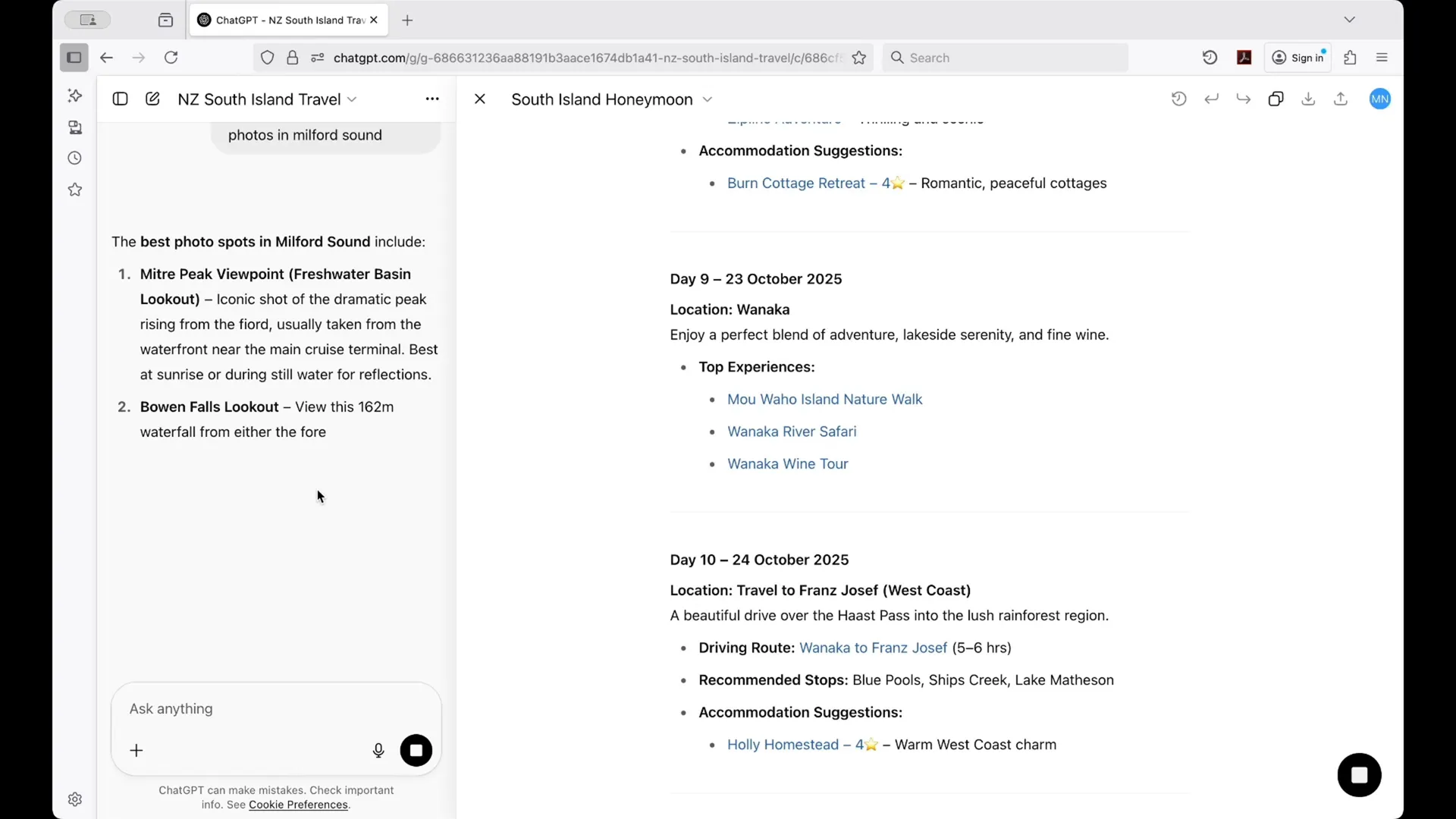Click the Ask anything message box

pyautogui.click(x=276, y=709)
